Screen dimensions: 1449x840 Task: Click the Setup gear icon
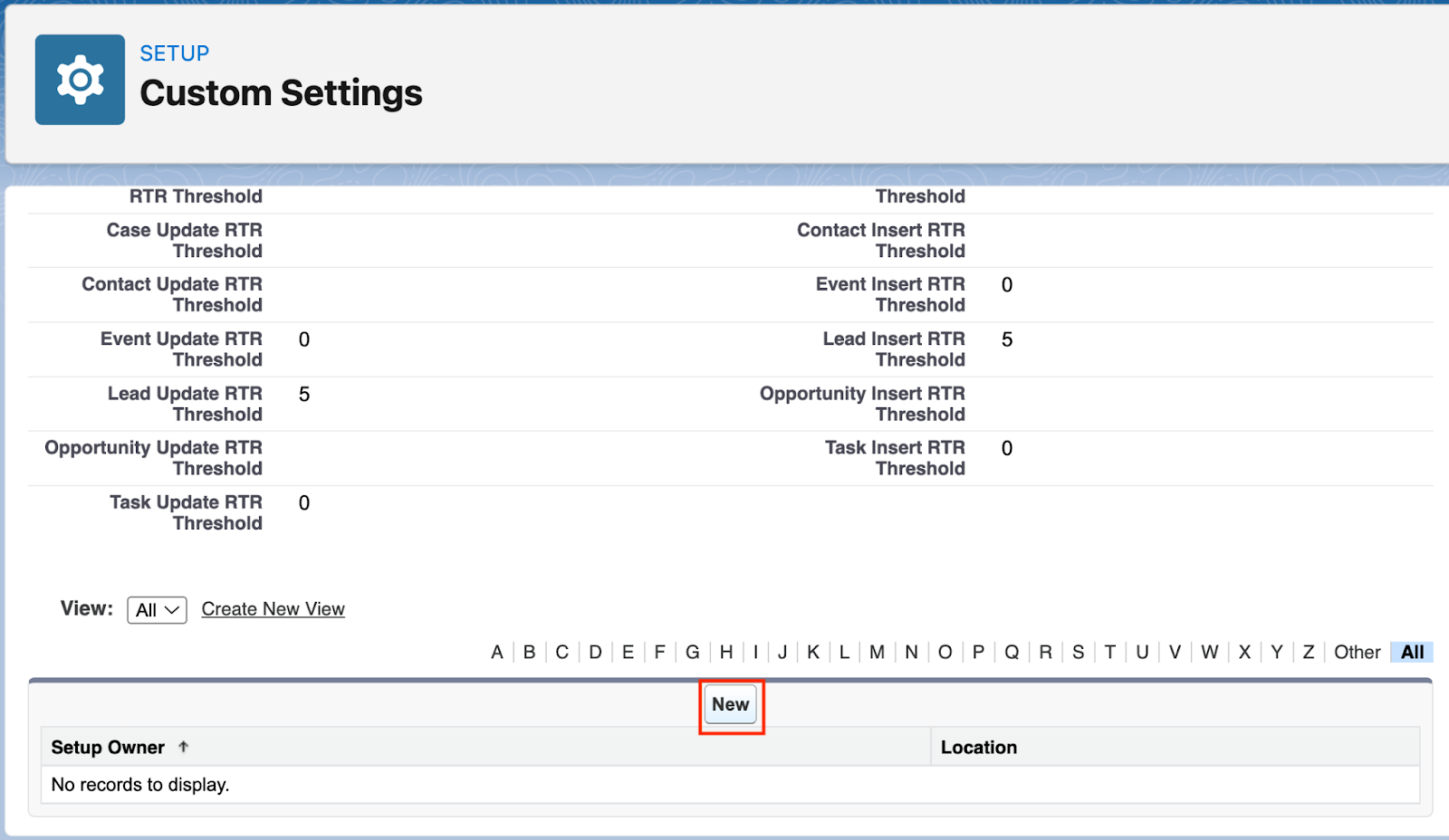(x=80, y=80)
